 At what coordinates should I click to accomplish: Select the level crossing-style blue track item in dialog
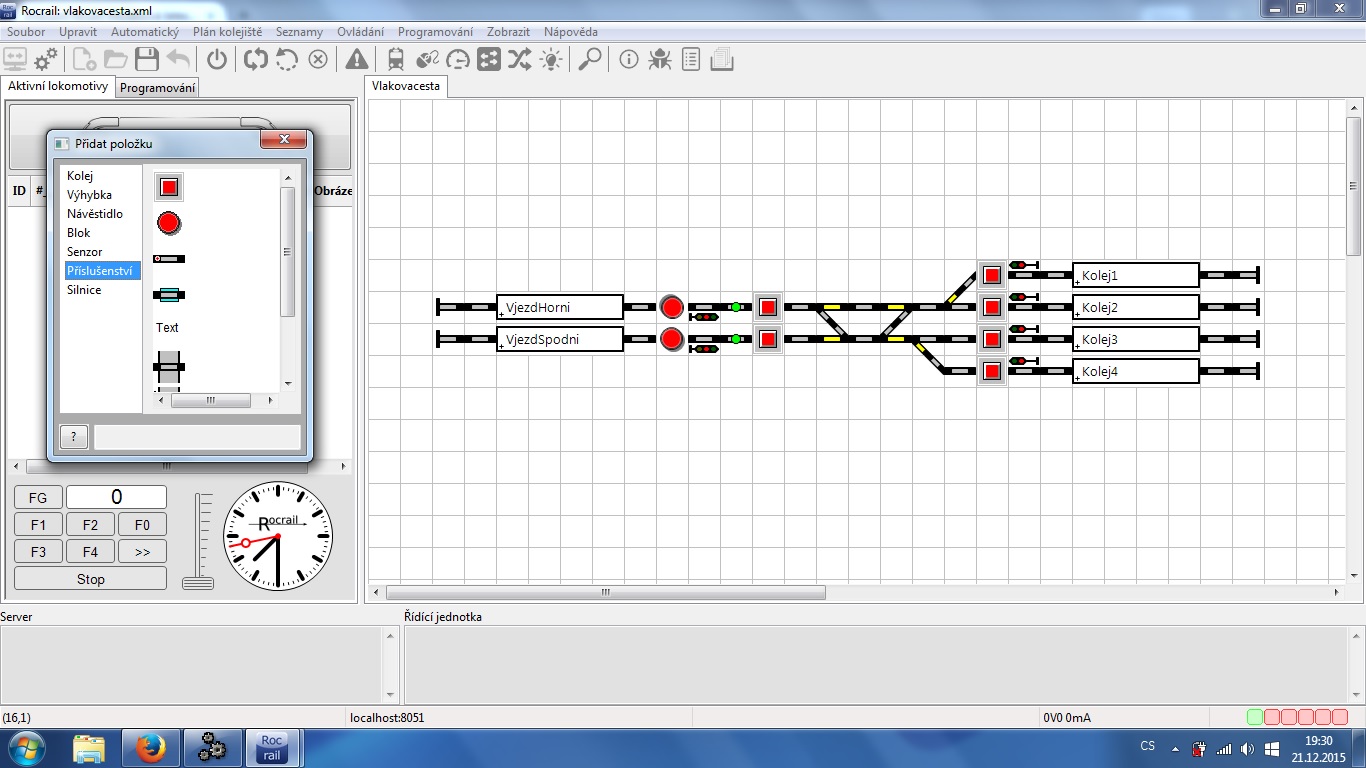point(169,294)
